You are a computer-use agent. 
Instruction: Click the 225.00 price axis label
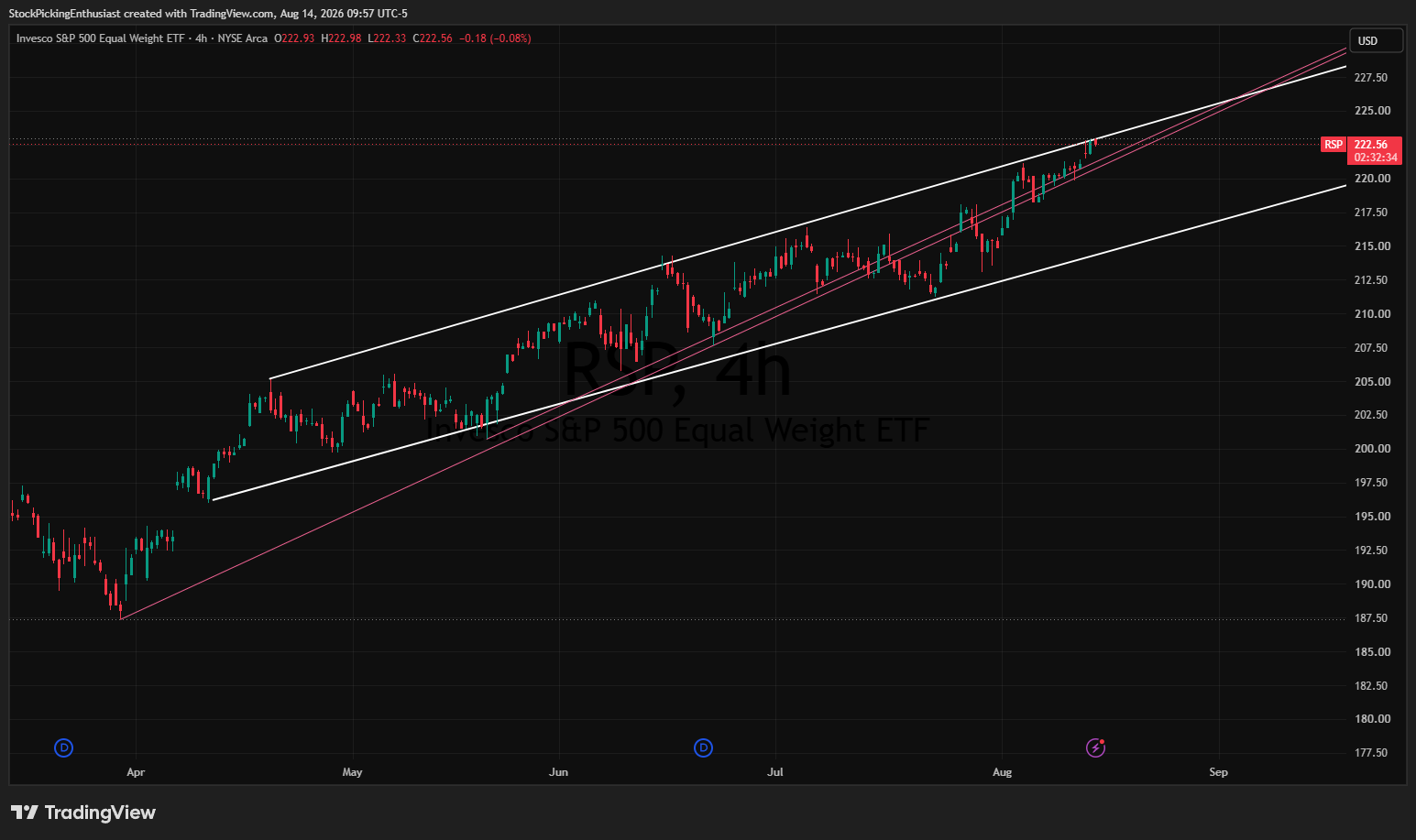[x=1372, y=111]
